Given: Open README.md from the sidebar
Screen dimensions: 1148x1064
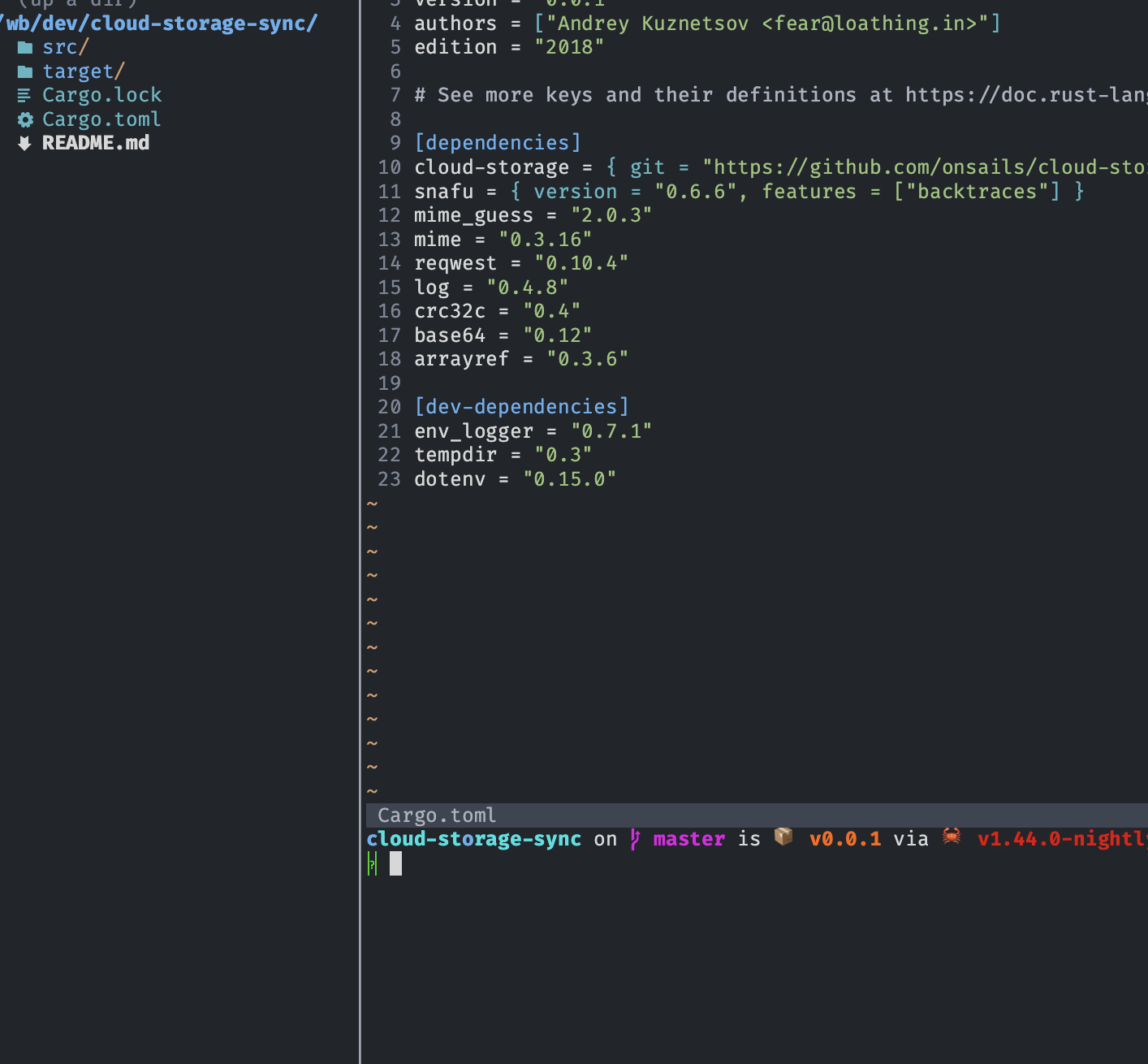Looking at the screenshot, I should pyautogui.click(x=96, y=143).
